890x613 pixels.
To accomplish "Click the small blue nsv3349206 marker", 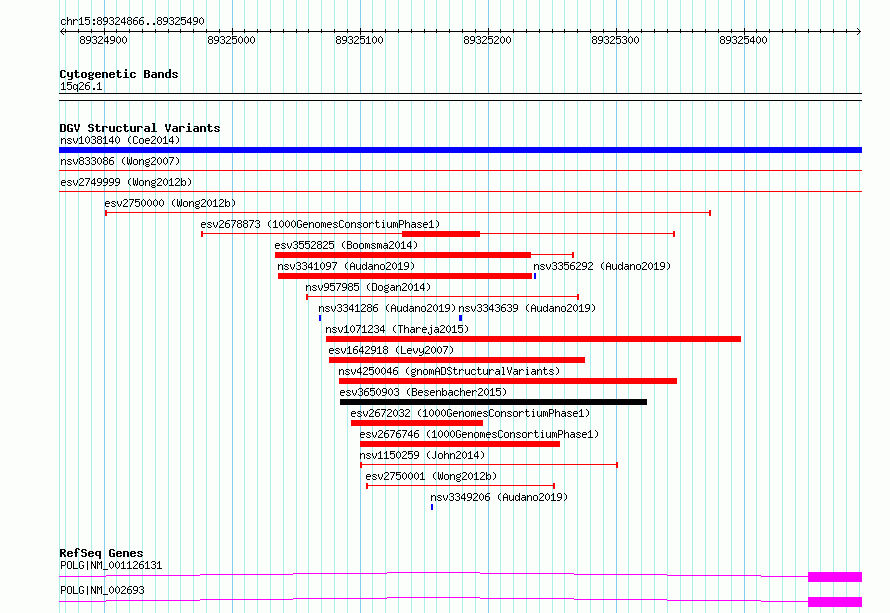I will tap(432, 507).
